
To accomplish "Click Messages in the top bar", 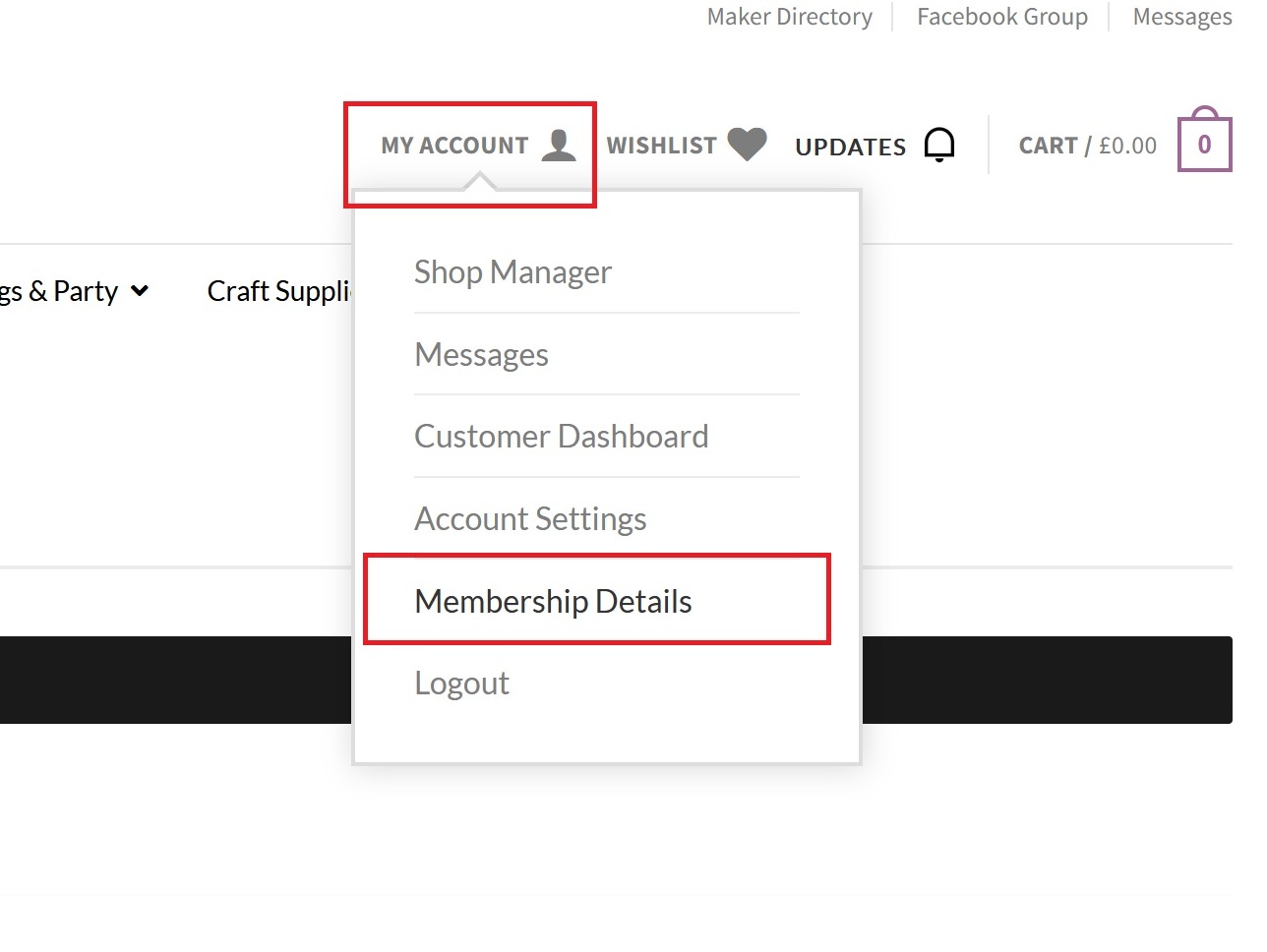I will [1181, 17].
